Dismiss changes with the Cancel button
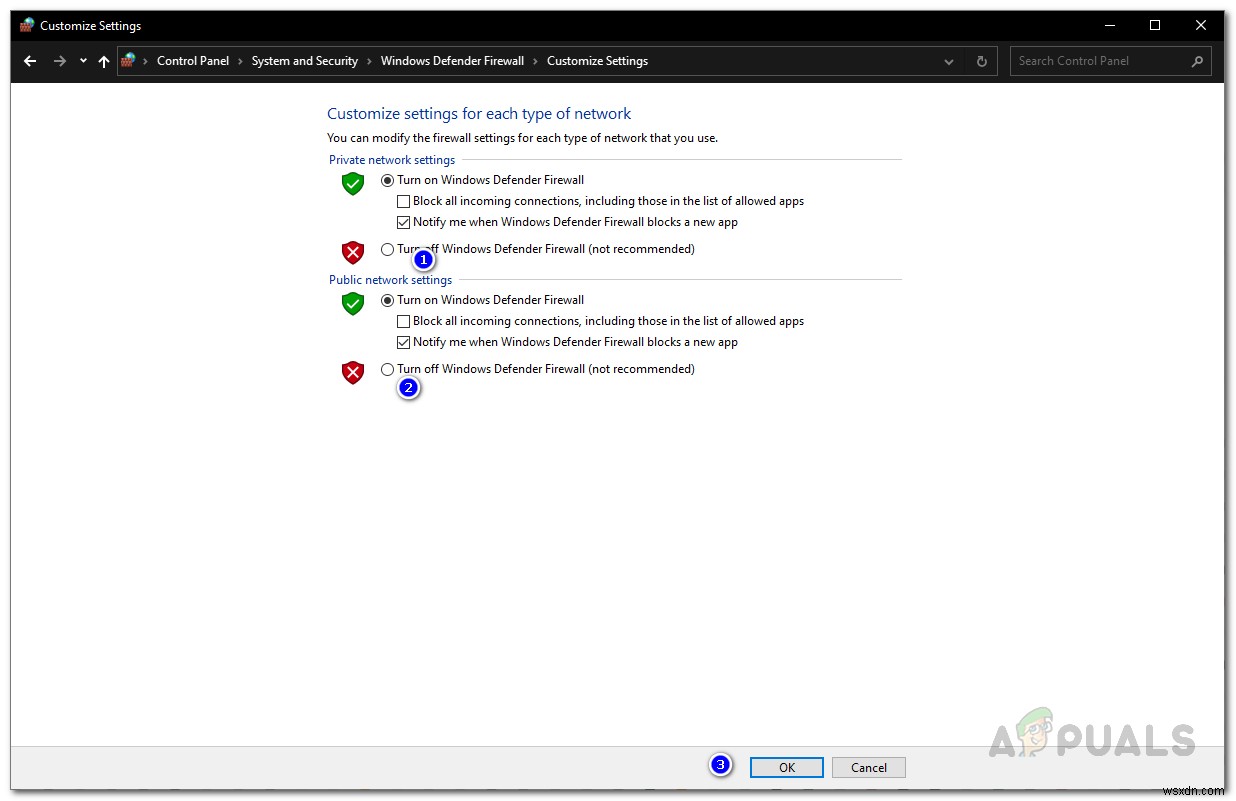The height and width of the screenshot is (801, 1236). tap(868, 767)
